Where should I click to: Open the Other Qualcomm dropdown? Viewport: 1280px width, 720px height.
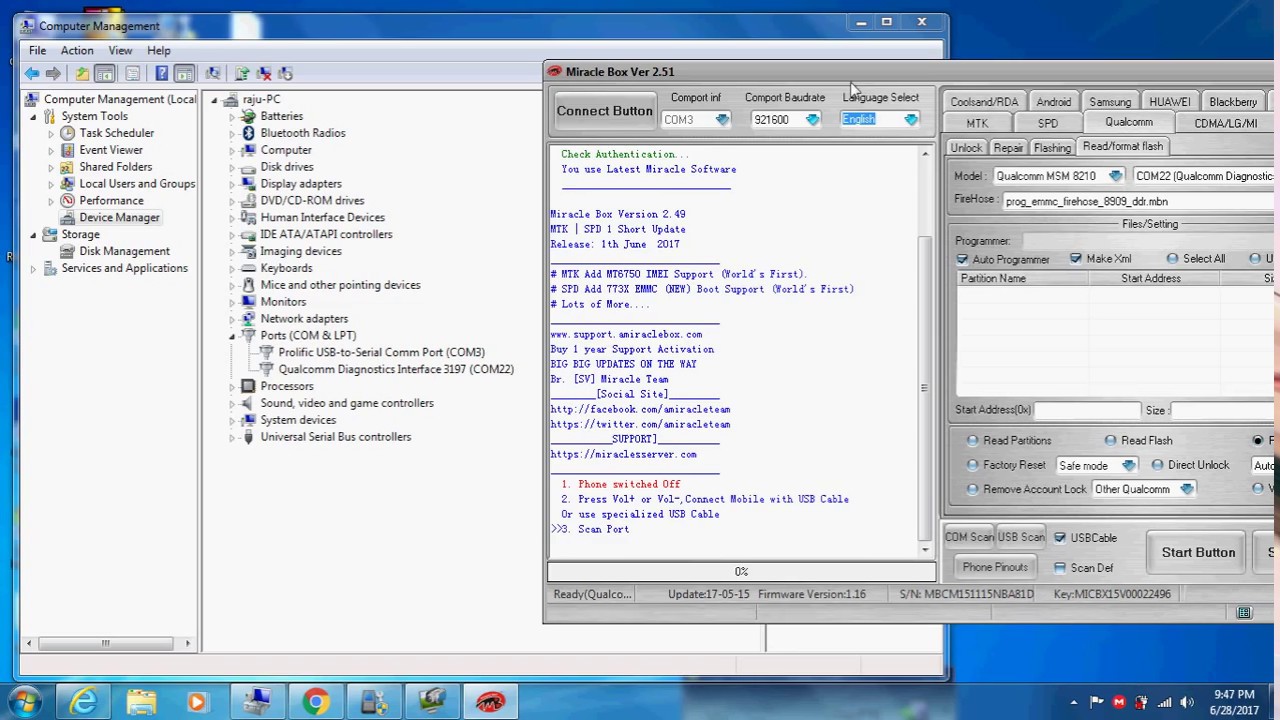1143,490
